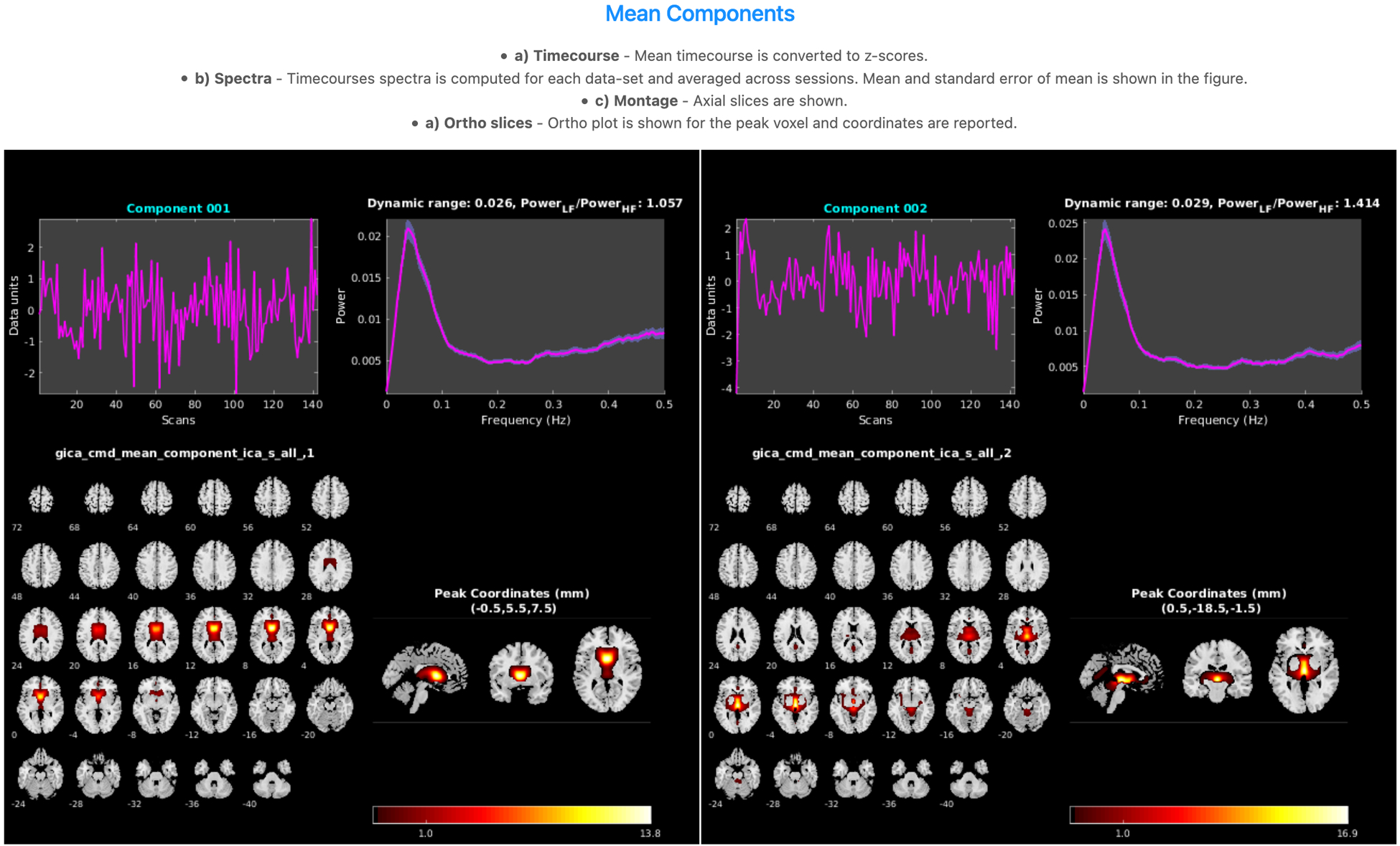Click Component 001 axial ortho slice
The height and width of the screenshot is (846, 1400).
click(607, 669)
